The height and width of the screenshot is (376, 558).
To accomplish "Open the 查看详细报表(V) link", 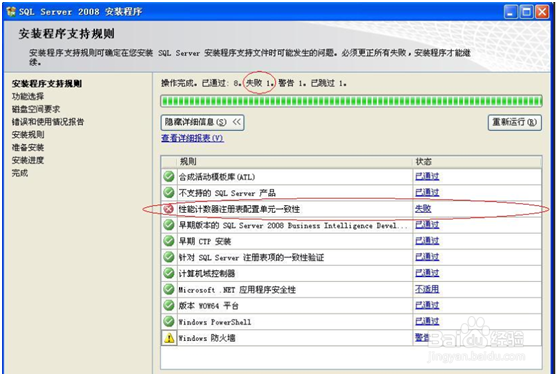I will 193,138.
